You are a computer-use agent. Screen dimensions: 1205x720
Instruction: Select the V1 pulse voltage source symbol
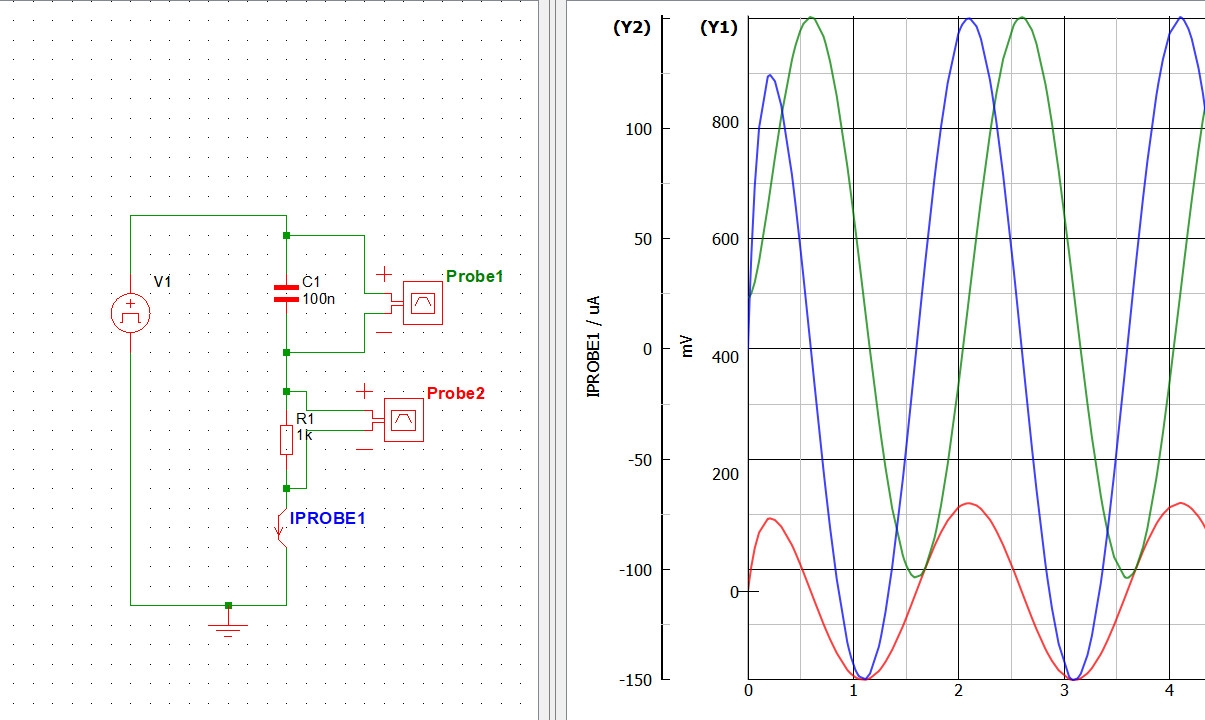click(130, 313)
